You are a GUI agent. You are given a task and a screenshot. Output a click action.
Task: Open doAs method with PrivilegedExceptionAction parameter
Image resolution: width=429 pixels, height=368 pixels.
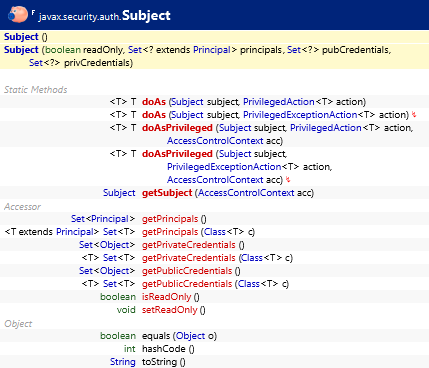pyautogui.click(x=154, y=115)
